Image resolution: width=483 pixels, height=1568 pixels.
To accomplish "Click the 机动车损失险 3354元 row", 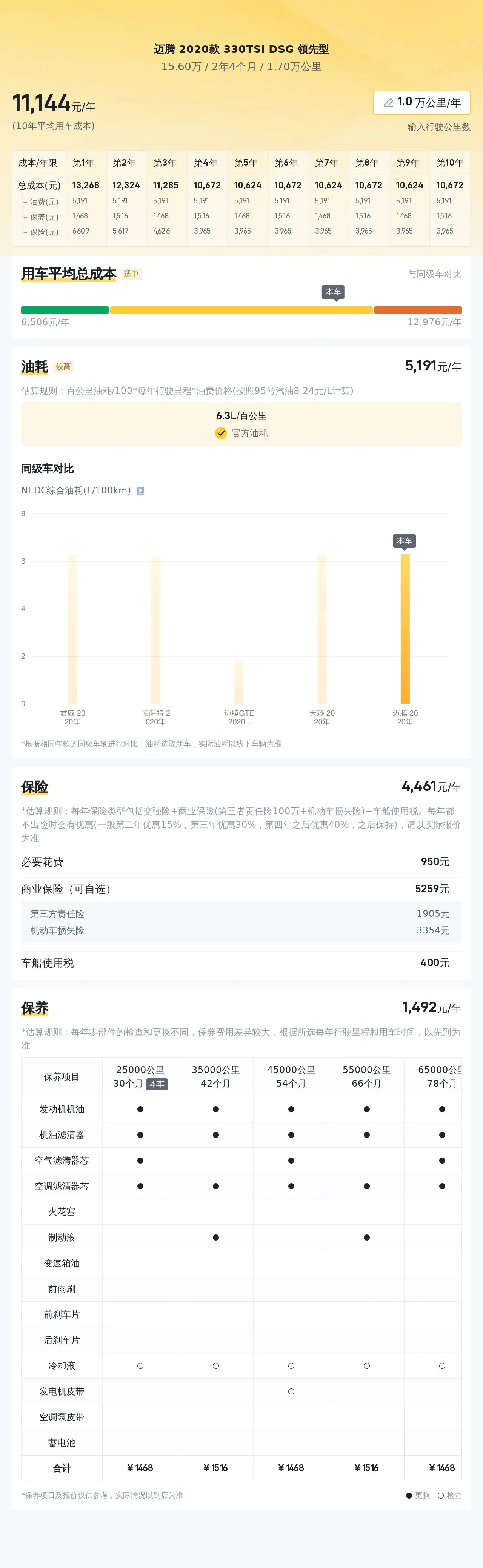I will coord(241,930).
